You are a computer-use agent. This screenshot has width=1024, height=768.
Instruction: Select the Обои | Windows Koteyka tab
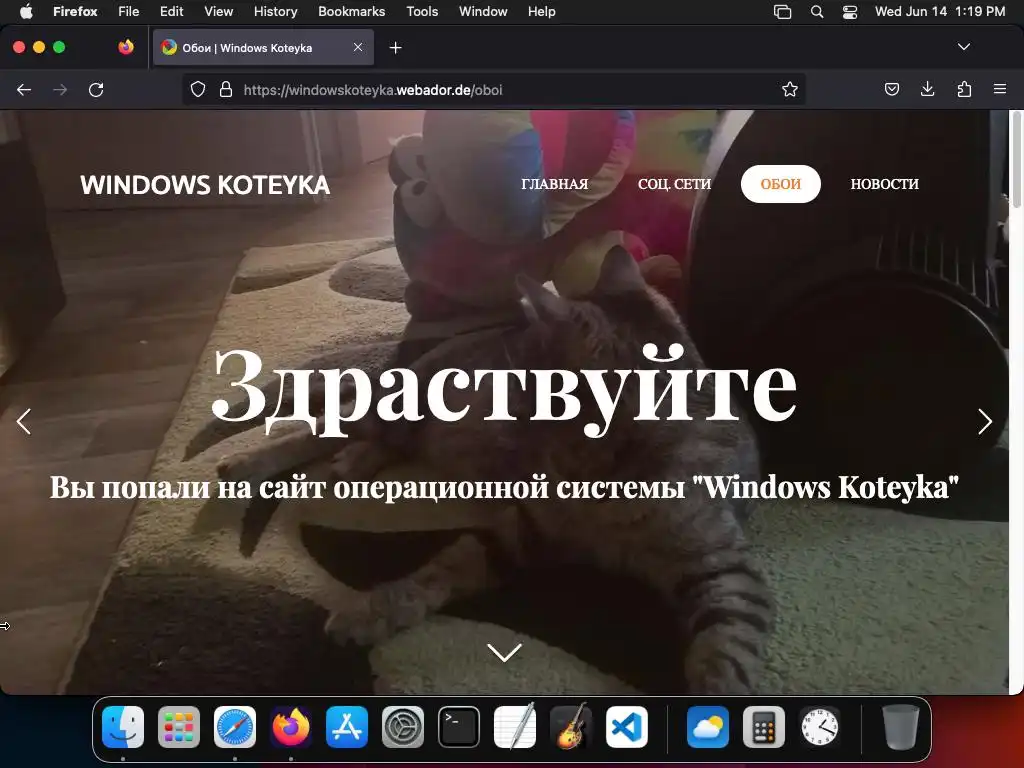pos(263,47)
